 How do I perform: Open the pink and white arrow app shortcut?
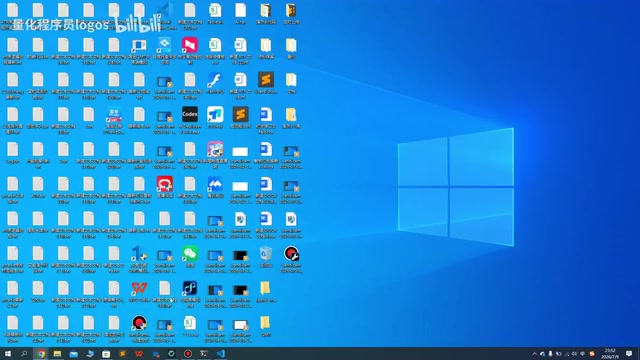[x=190, y=45]
